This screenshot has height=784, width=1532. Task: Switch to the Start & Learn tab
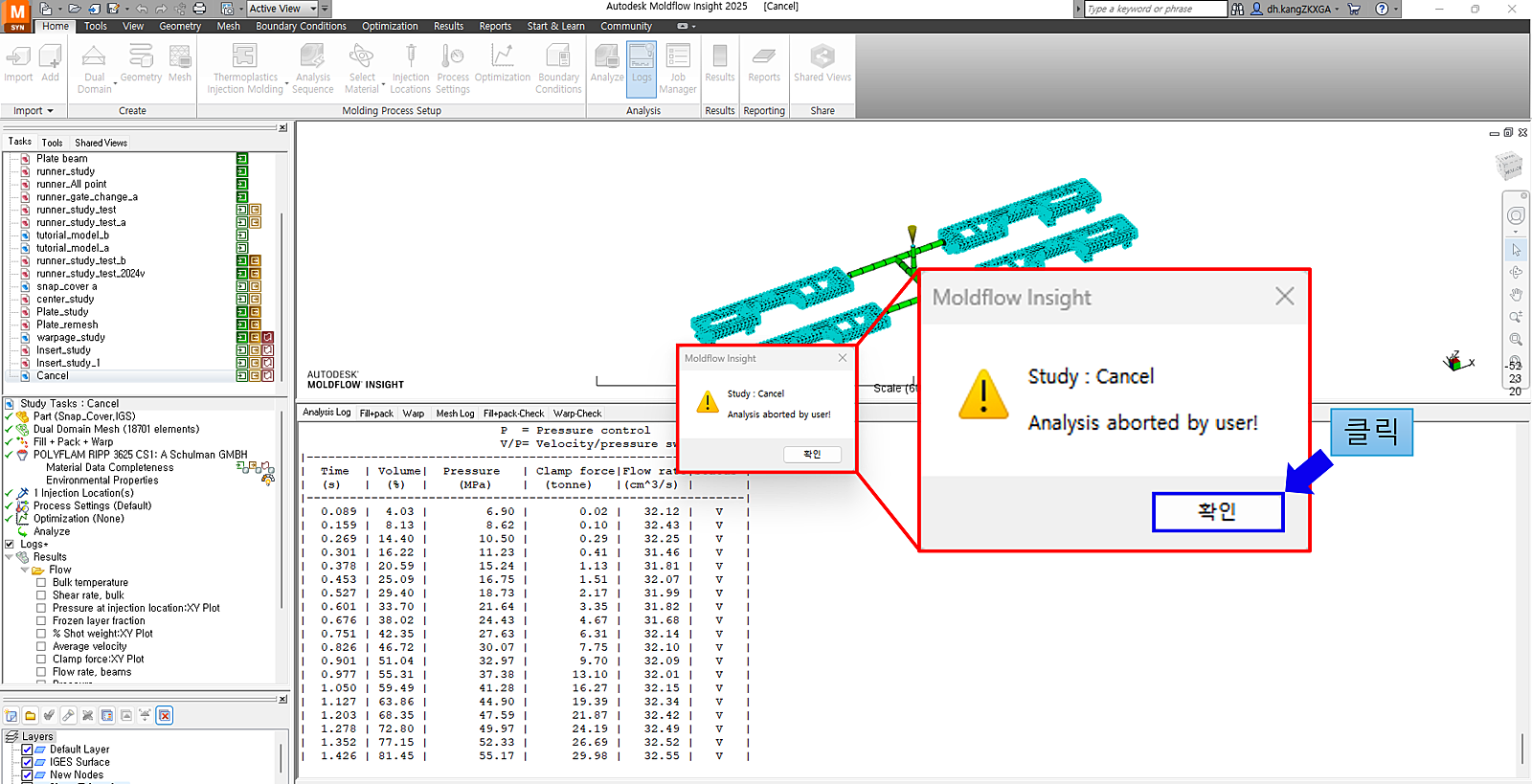coord(555,27)
